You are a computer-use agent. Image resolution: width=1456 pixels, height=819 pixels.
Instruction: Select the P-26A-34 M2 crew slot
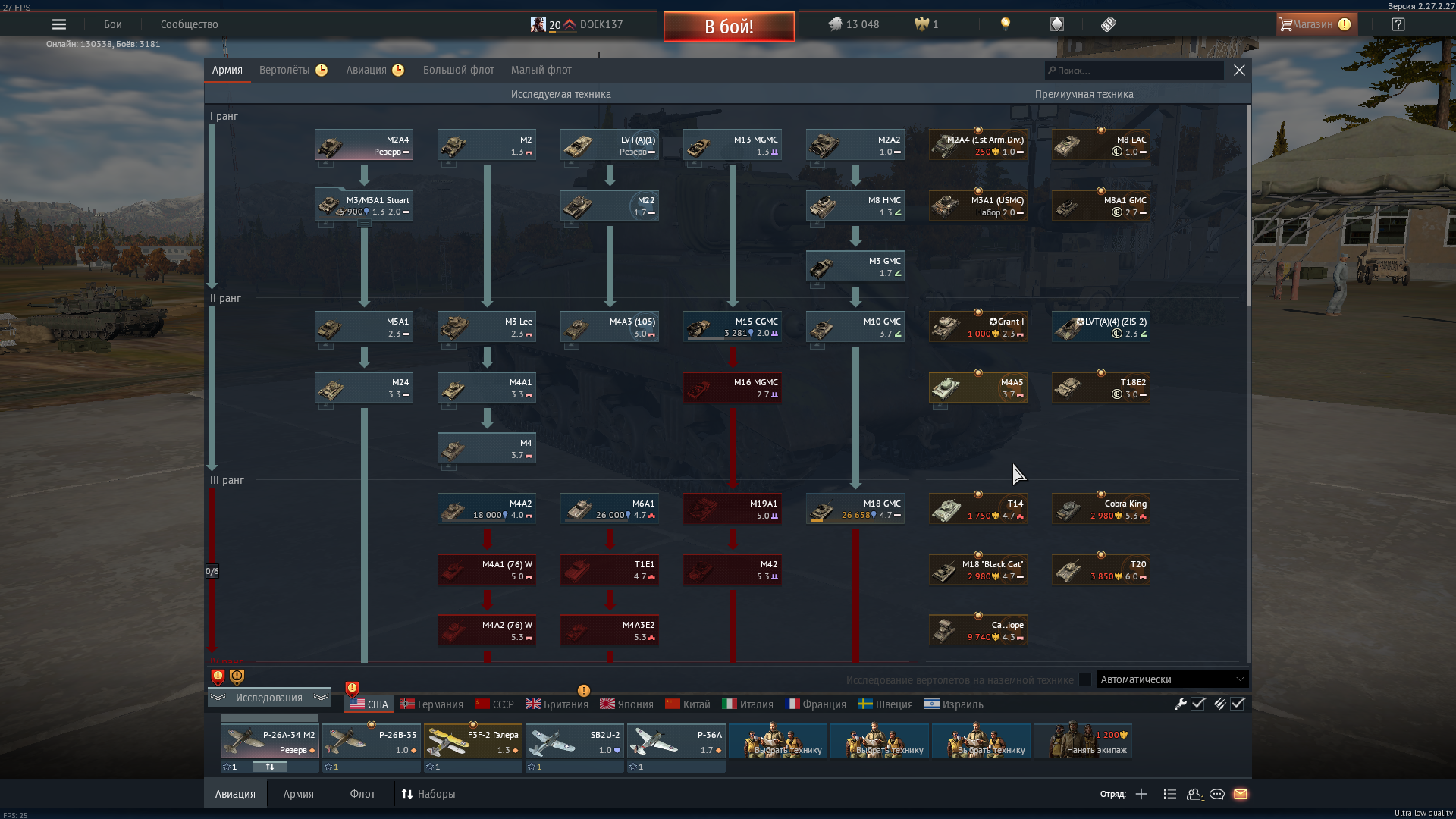pyautogui.click(x=270, y=742)
